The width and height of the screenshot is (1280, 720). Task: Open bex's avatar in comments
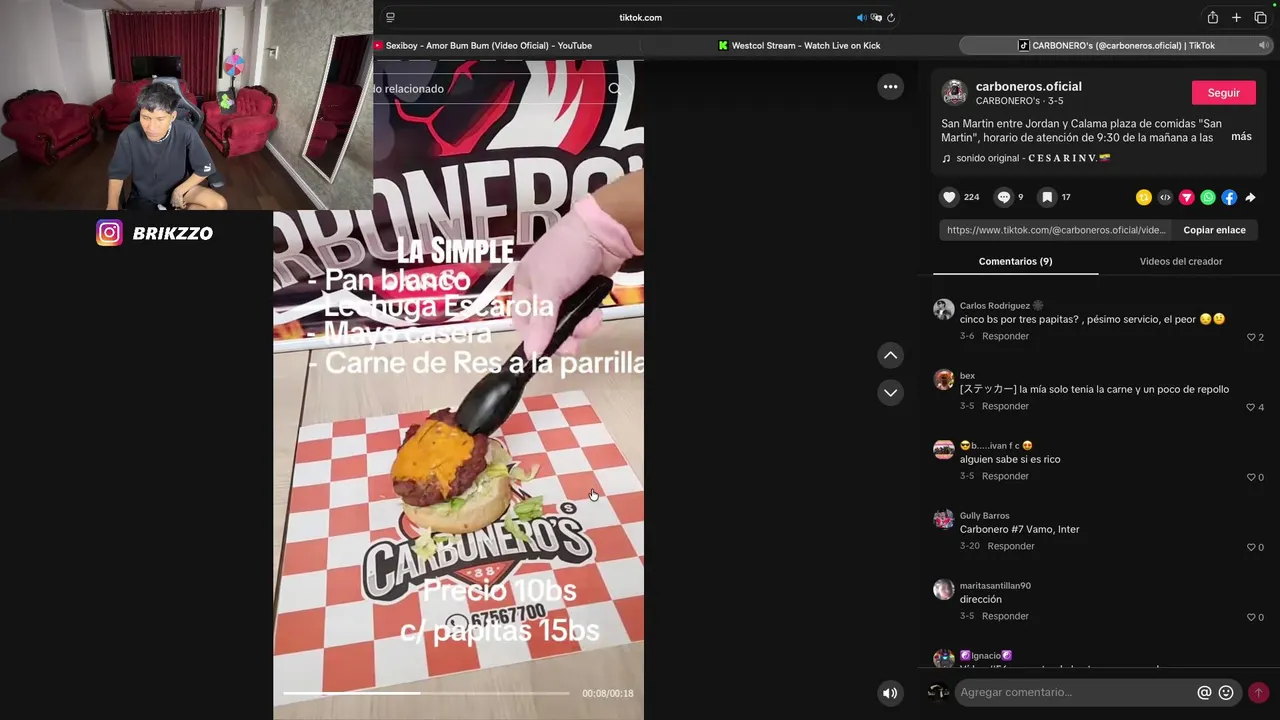pos(943,379)
